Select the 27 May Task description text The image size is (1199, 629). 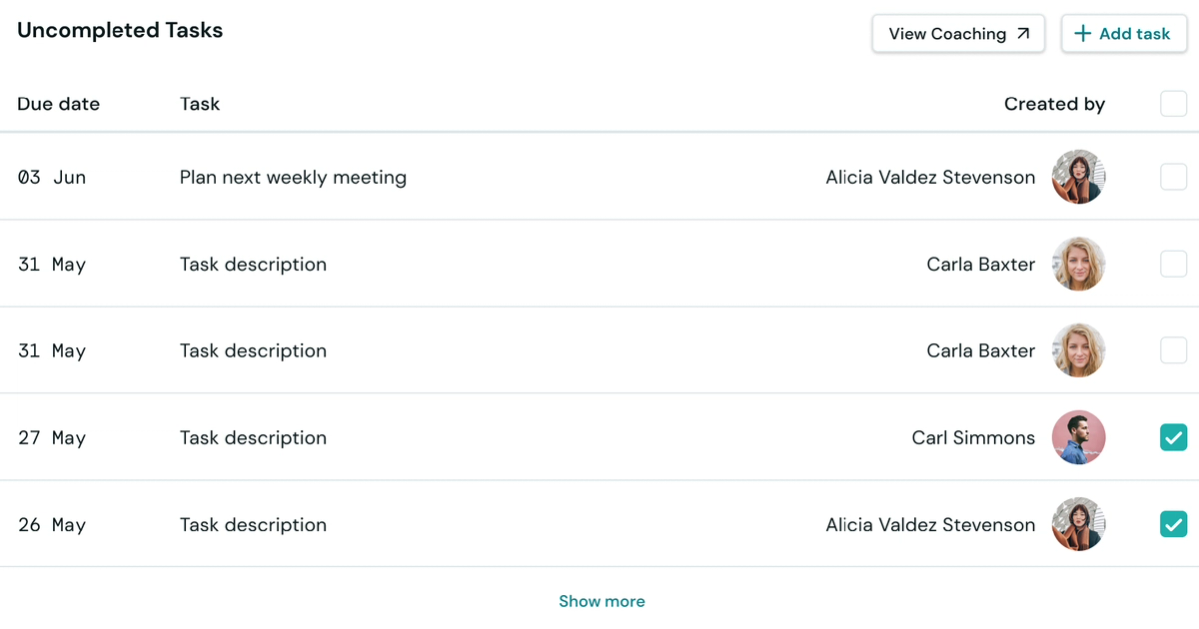pyautogui.click(x=253, y=438)
